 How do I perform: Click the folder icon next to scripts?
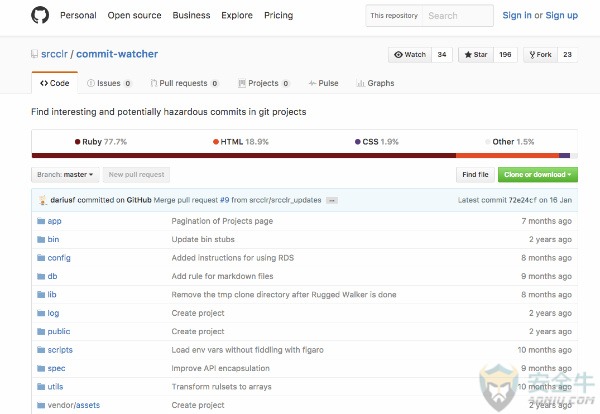[41, 350]
